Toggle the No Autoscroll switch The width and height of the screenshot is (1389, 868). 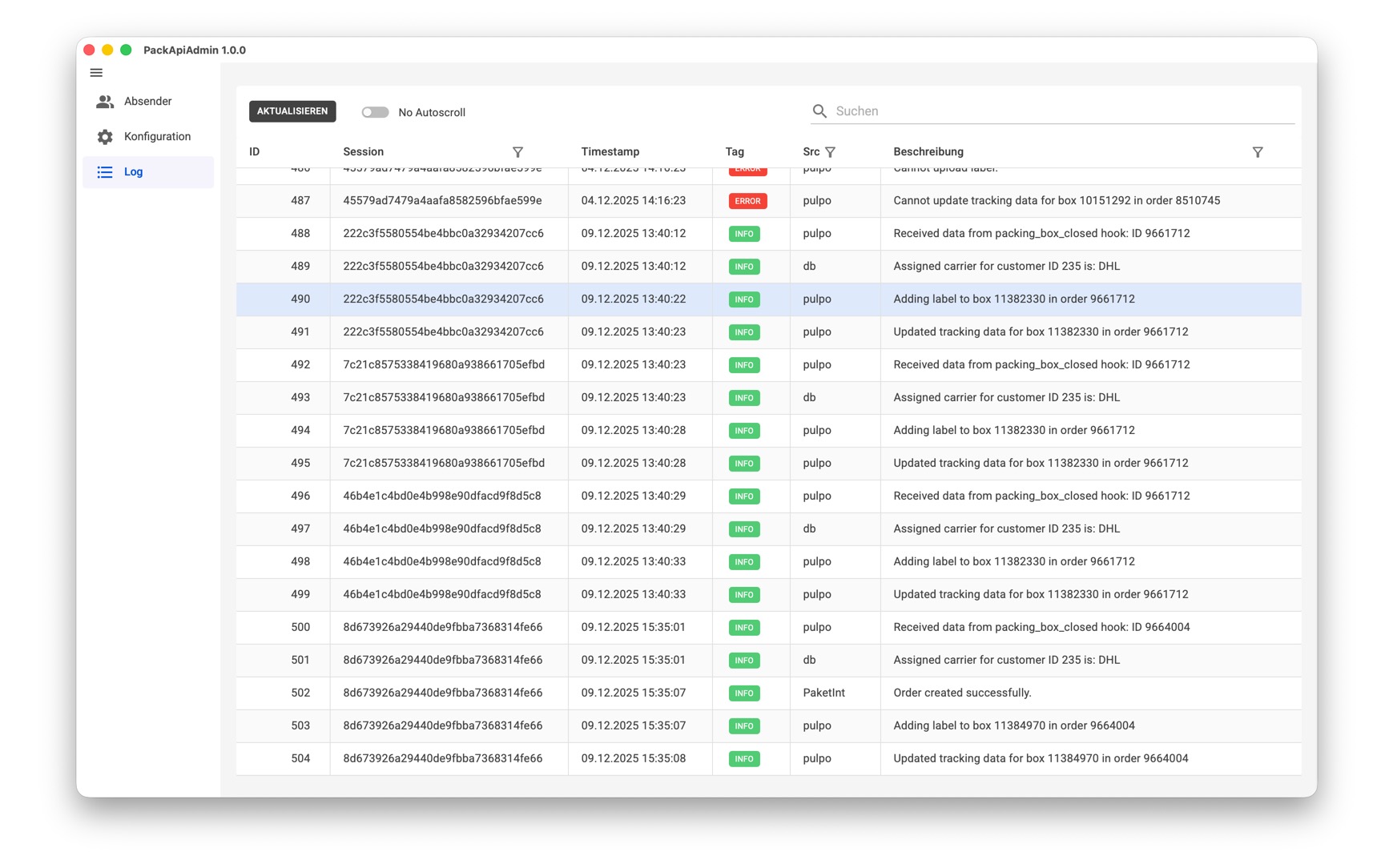375,112
